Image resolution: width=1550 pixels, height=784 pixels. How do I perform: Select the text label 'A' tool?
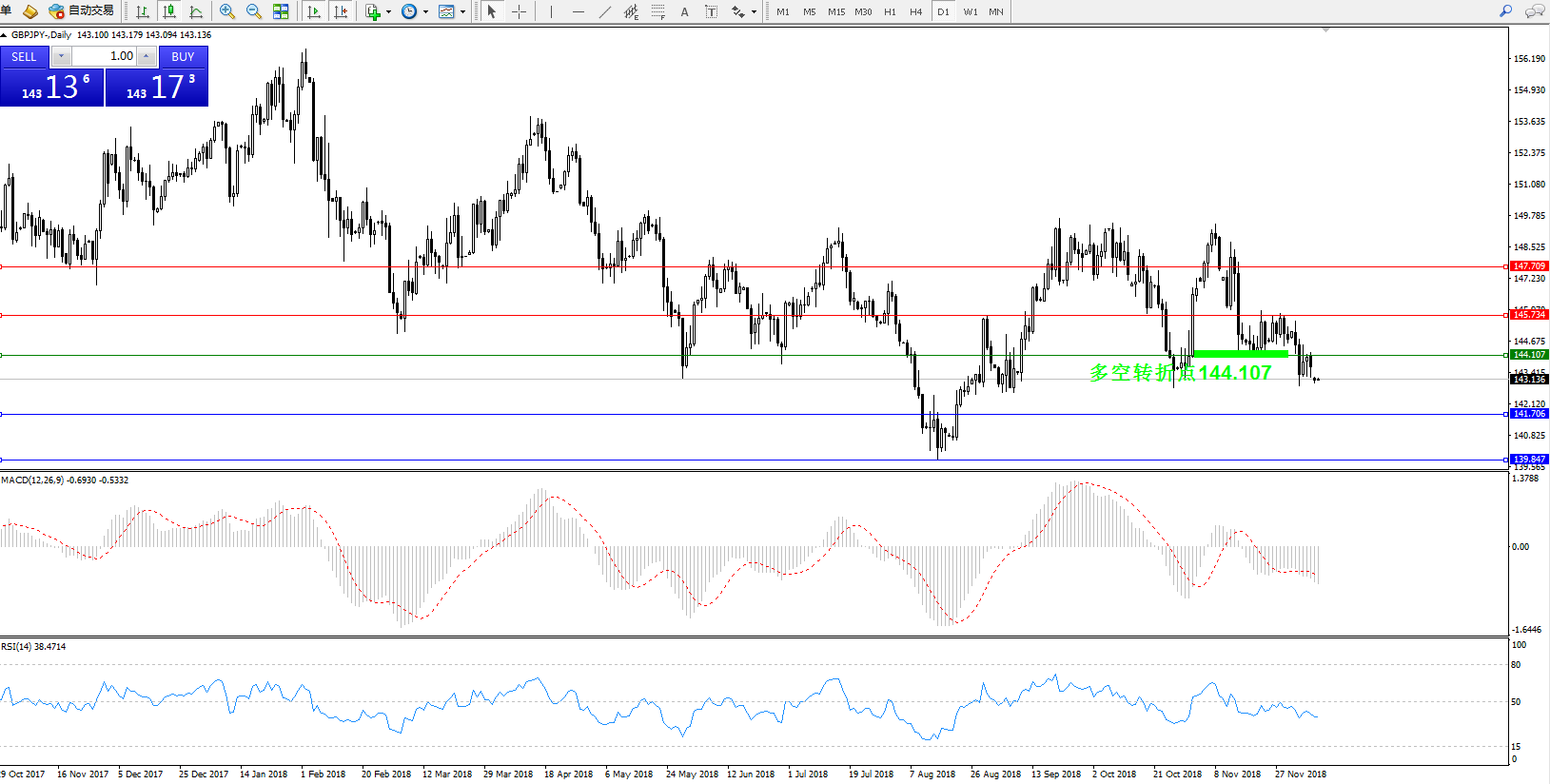[684, 11]
